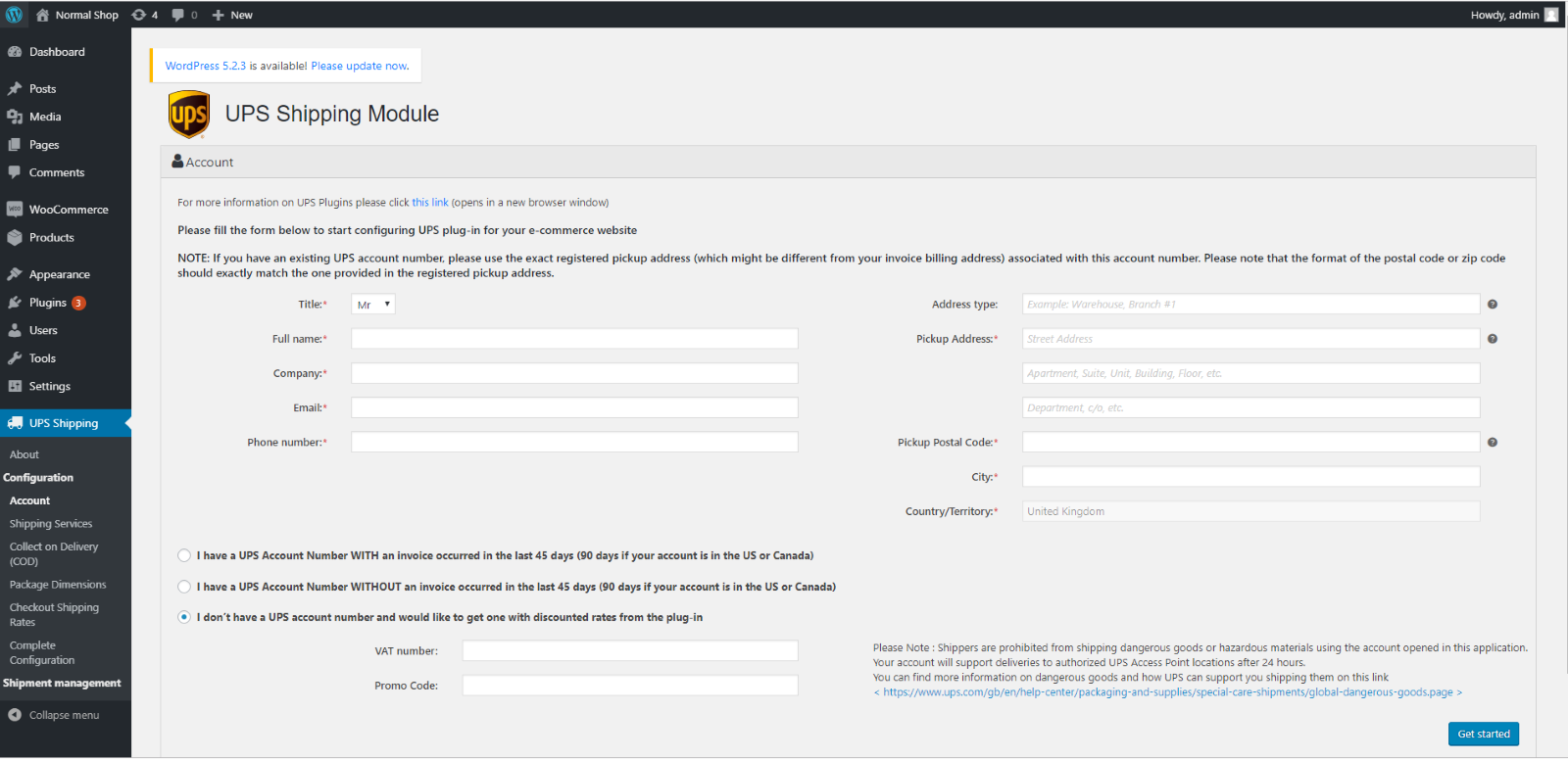Click the help icon beside Pickup Address

point(1493,339)
